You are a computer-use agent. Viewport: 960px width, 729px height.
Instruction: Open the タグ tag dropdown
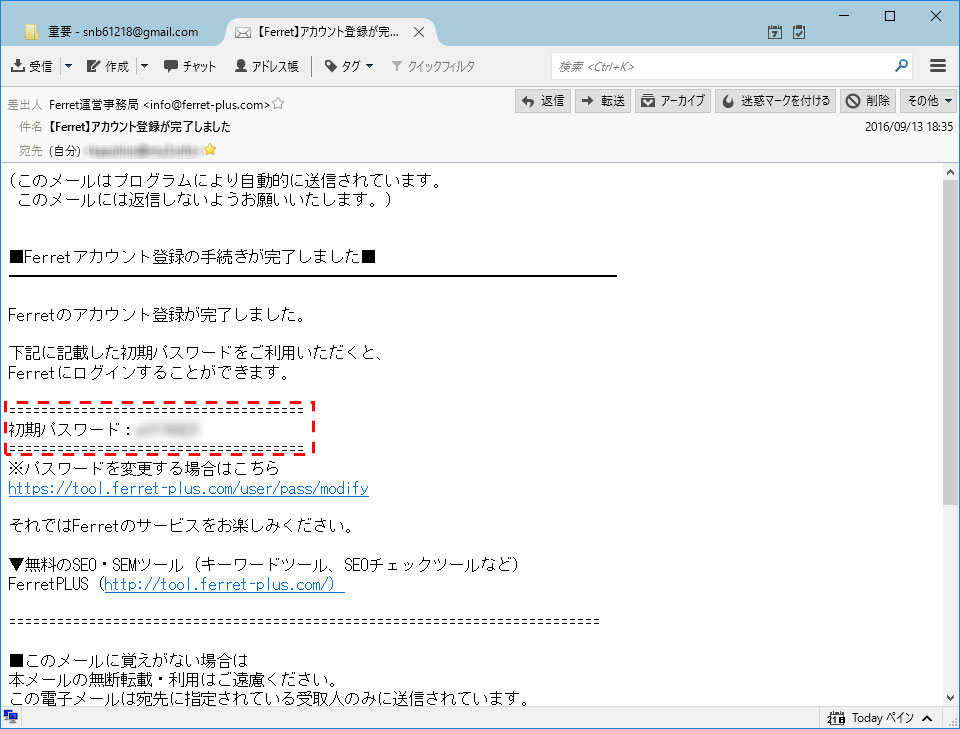point(348,66)
